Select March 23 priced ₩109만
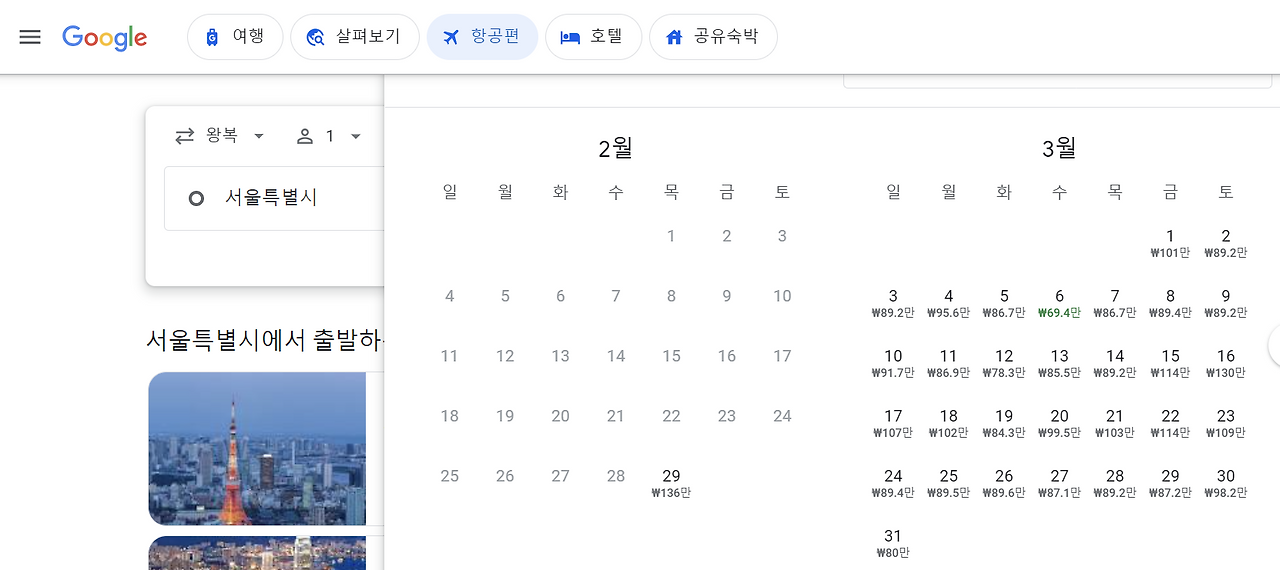Viewport: 1280px width, 570px height. click(x=1226, y=423)
